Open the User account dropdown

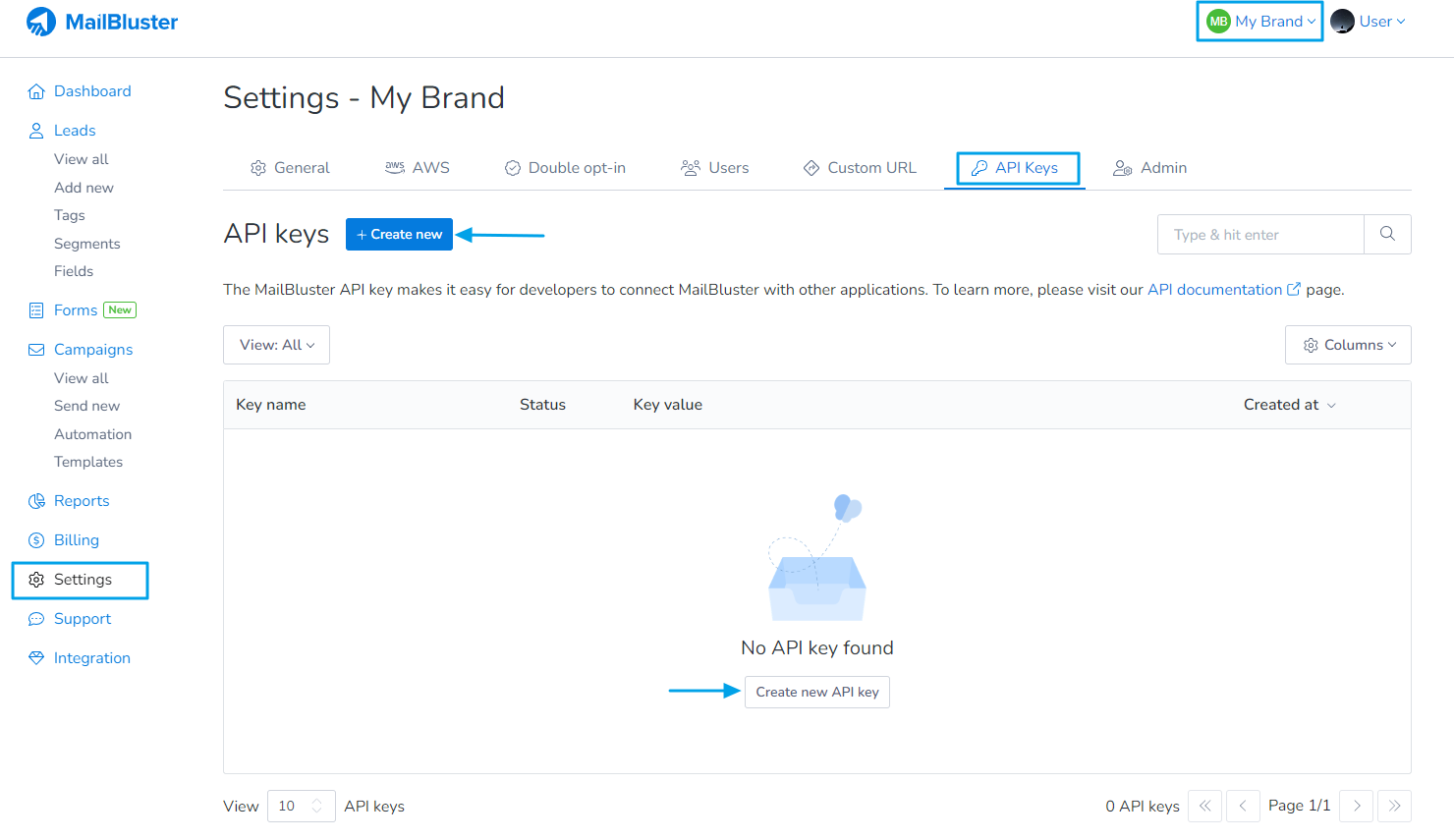tap(1369, 22)
